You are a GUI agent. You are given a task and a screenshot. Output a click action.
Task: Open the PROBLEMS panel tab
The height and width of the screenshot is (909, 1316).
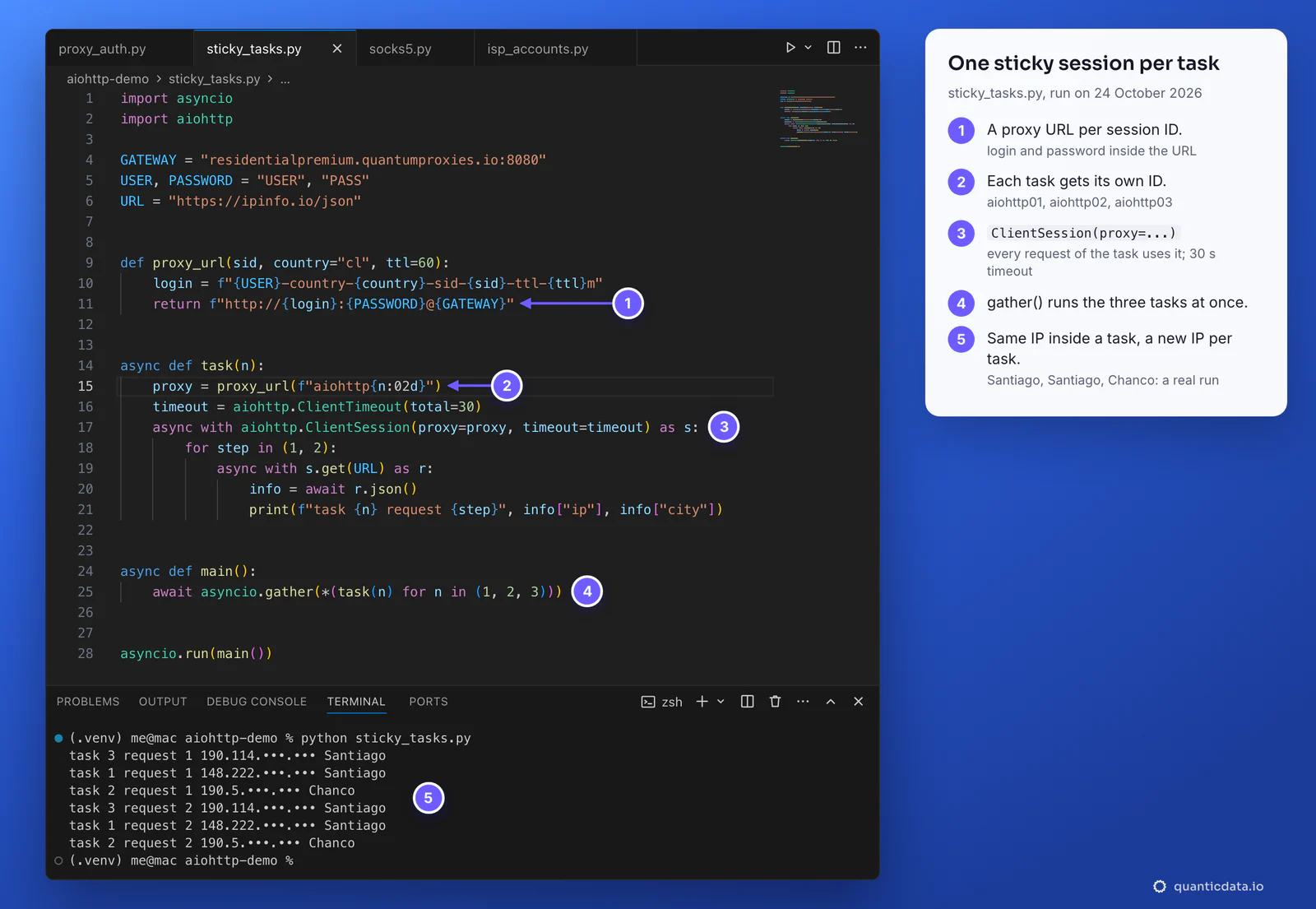88,702
